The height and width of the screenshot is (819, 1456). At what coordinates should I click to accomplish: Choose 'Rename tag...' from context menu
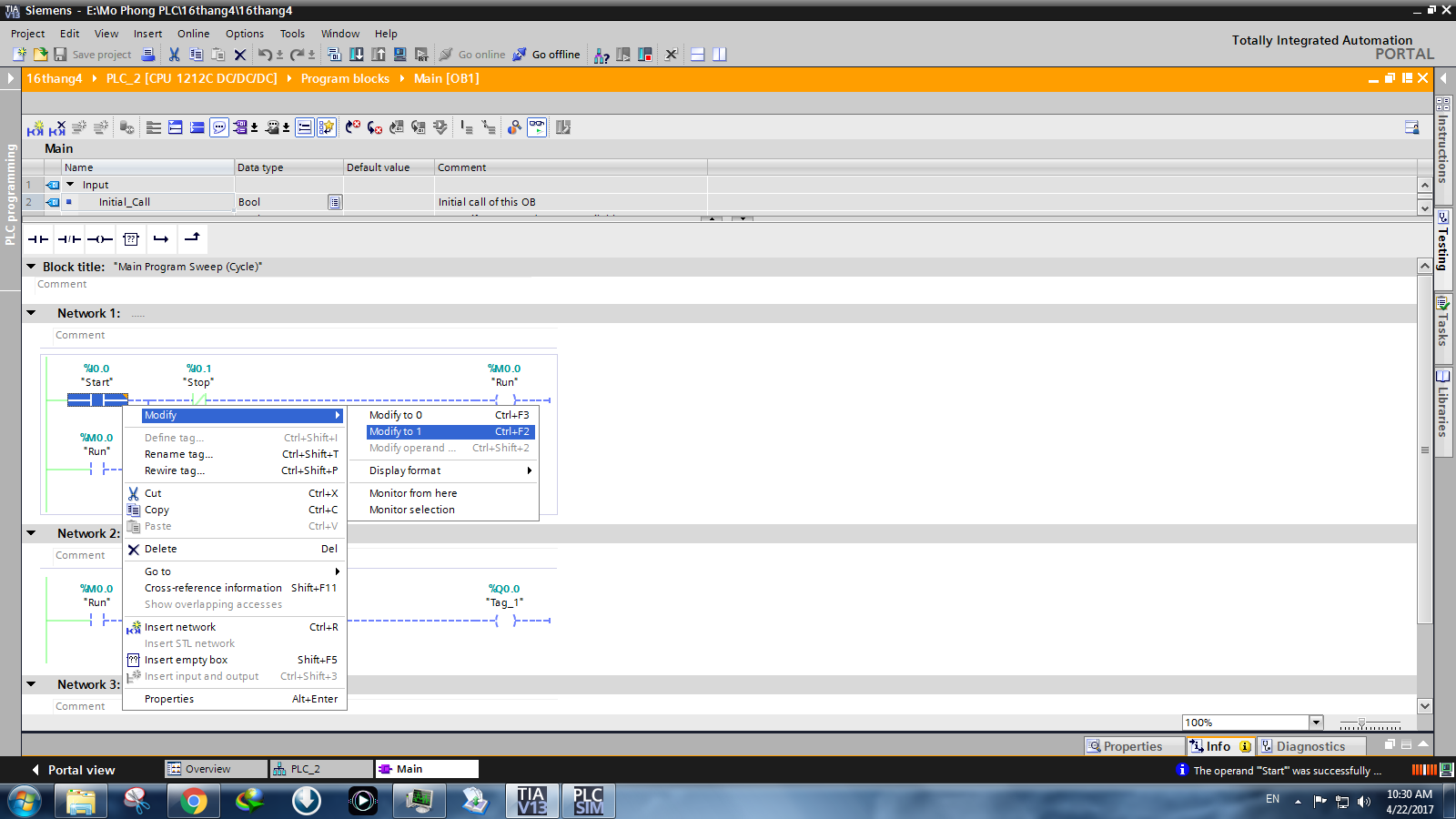[235, 454]
